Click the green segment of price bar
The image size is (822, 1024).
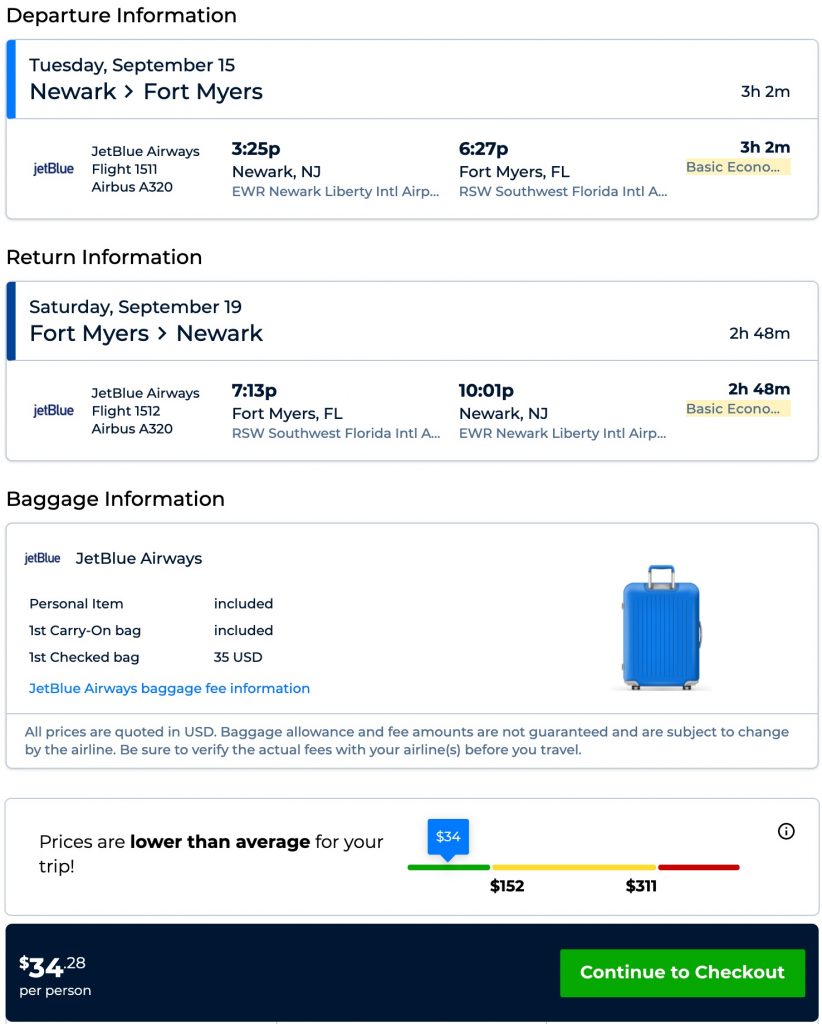[448, 867]
